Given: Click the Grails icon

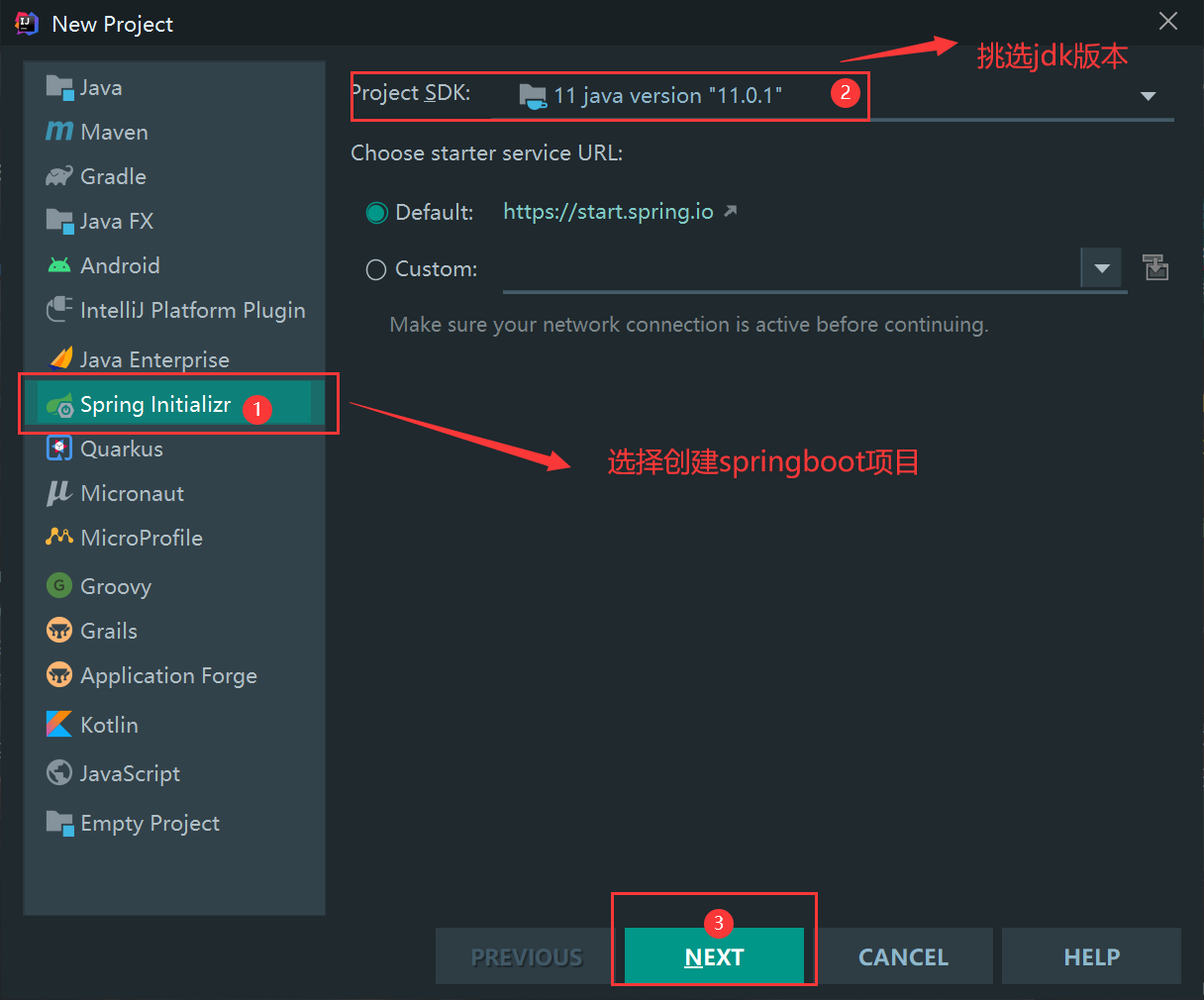Looking at the screenshot, I should pyautogui.click(x=59, y=630).
